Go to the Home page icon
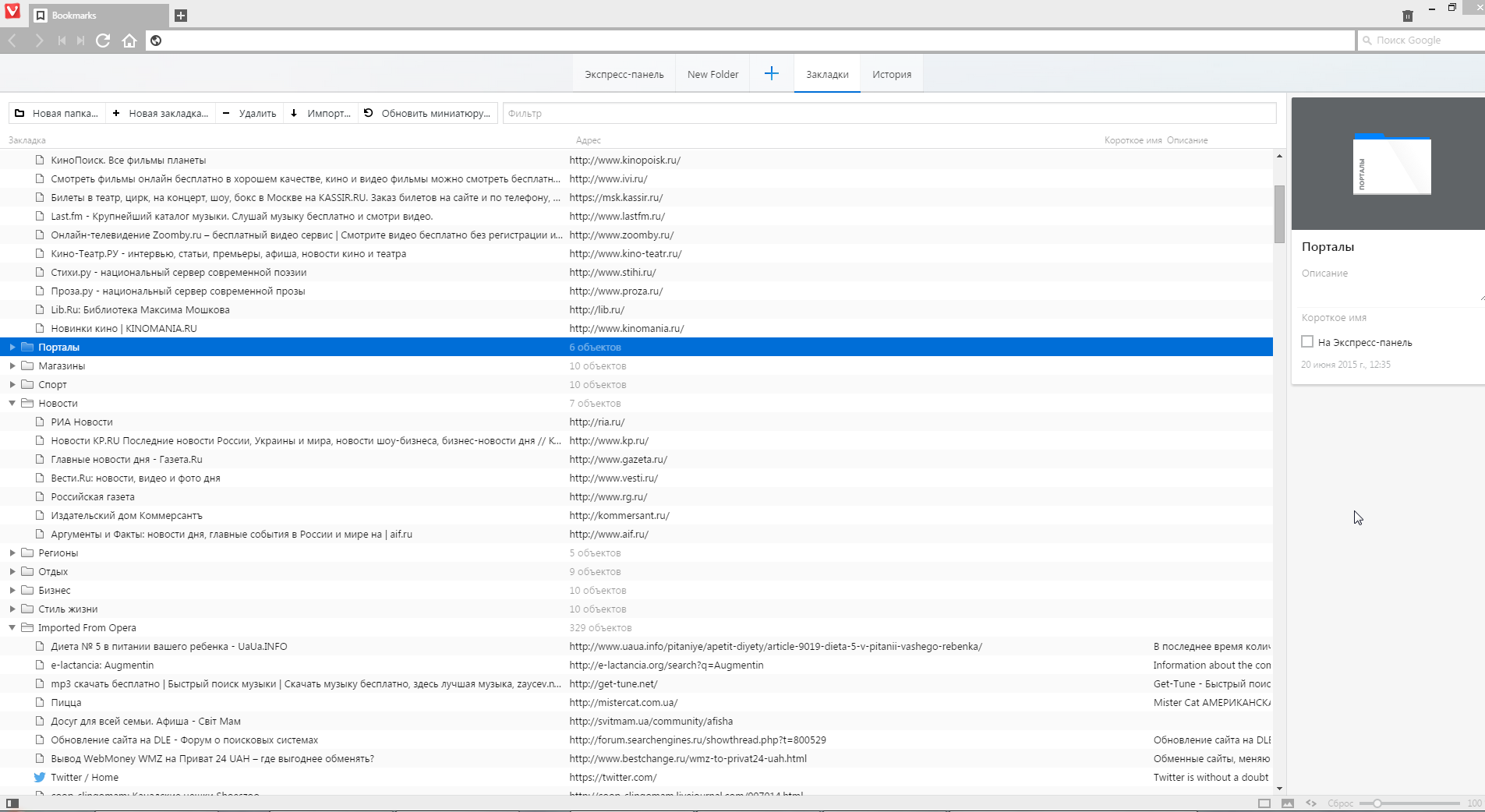Viewport: 1485px width, 812px height. [x=129, y=41]
